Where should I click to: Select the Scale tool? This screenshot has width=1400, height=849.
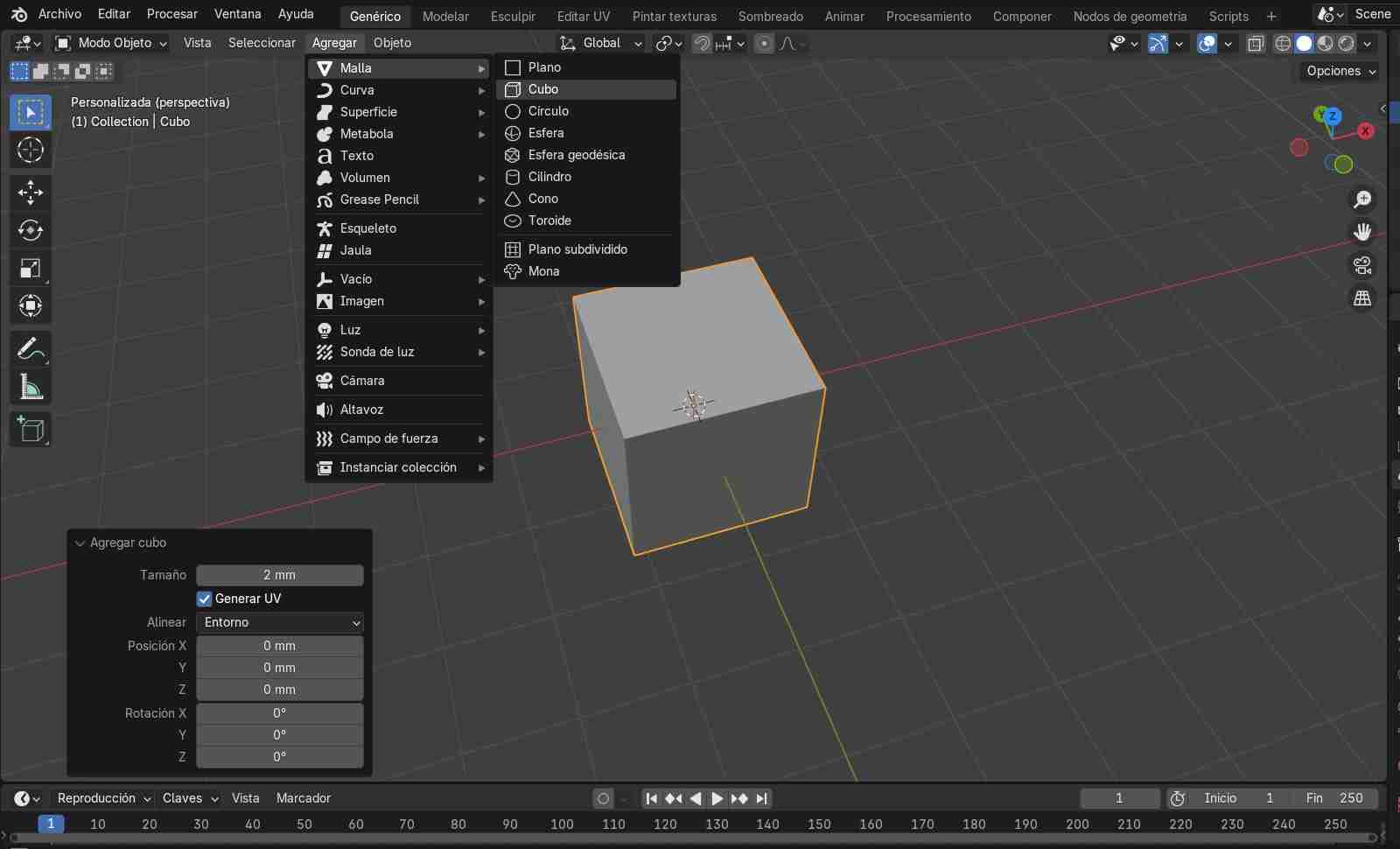pos(31,269)
